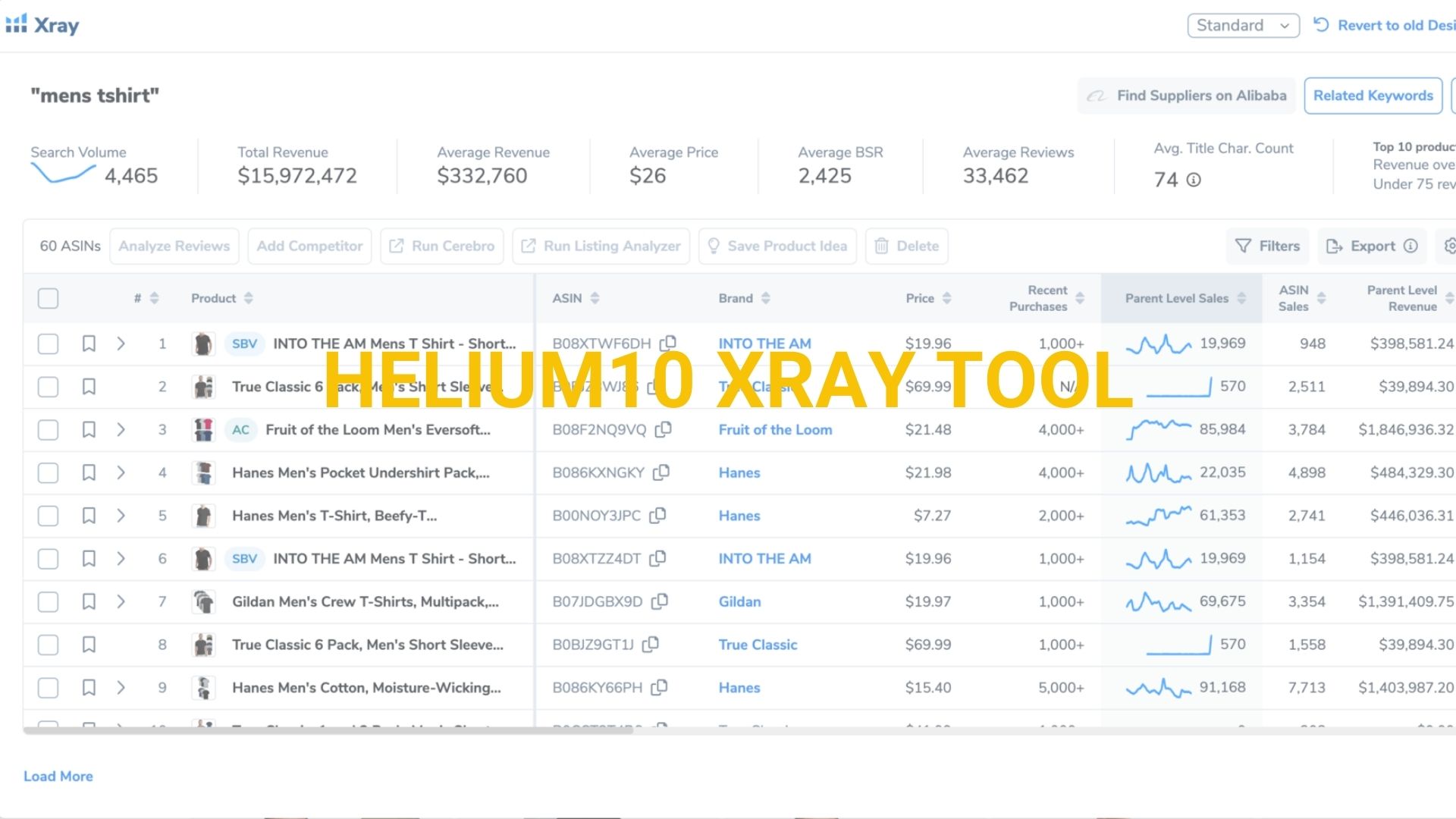This screenshot has width=1456, height=819.
Task: Bookmark row 9 Hanes Cotton Moisture-Wicking
Action: point(89,687)
